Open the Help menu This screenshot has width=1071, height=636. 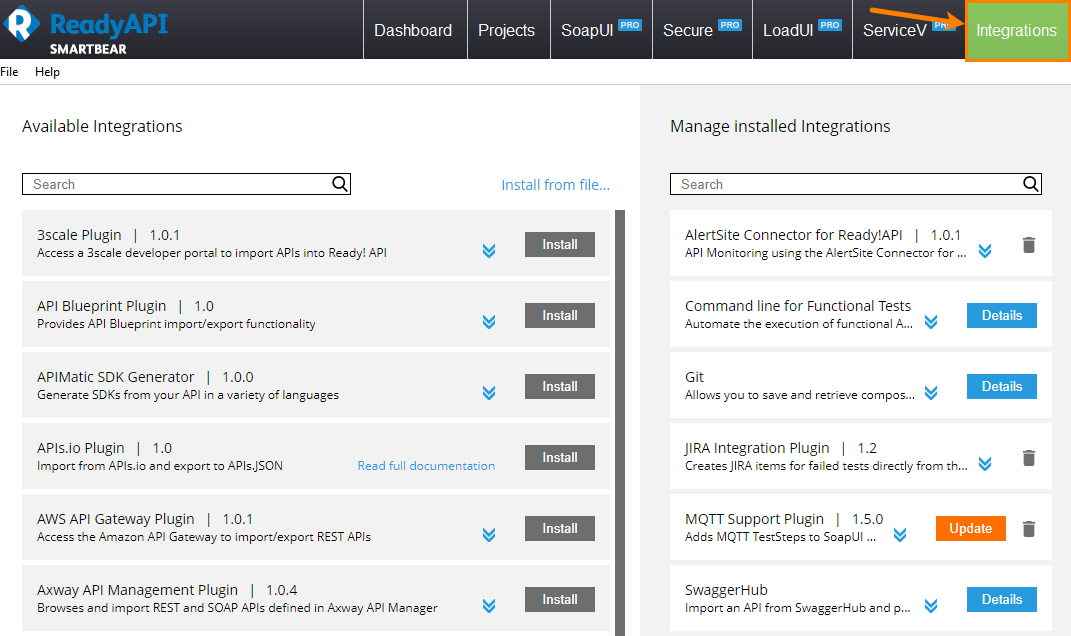pyautogui.click(x=47, y=71)
